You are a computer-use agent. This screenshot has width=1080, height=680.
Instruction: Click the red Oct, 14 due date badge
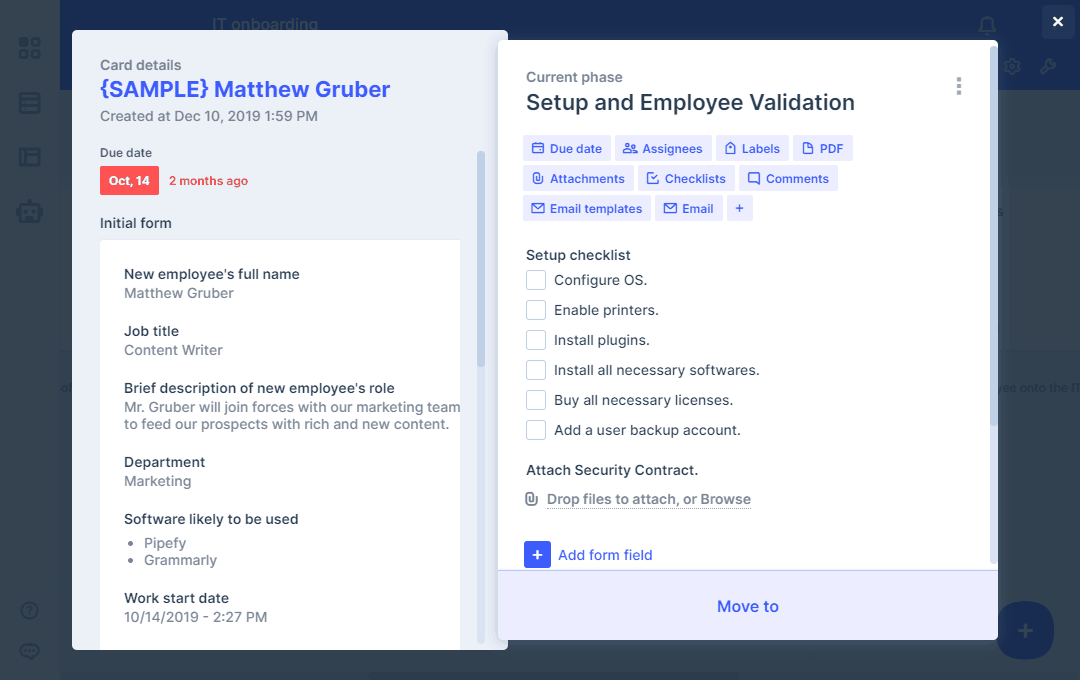(129, 181)
